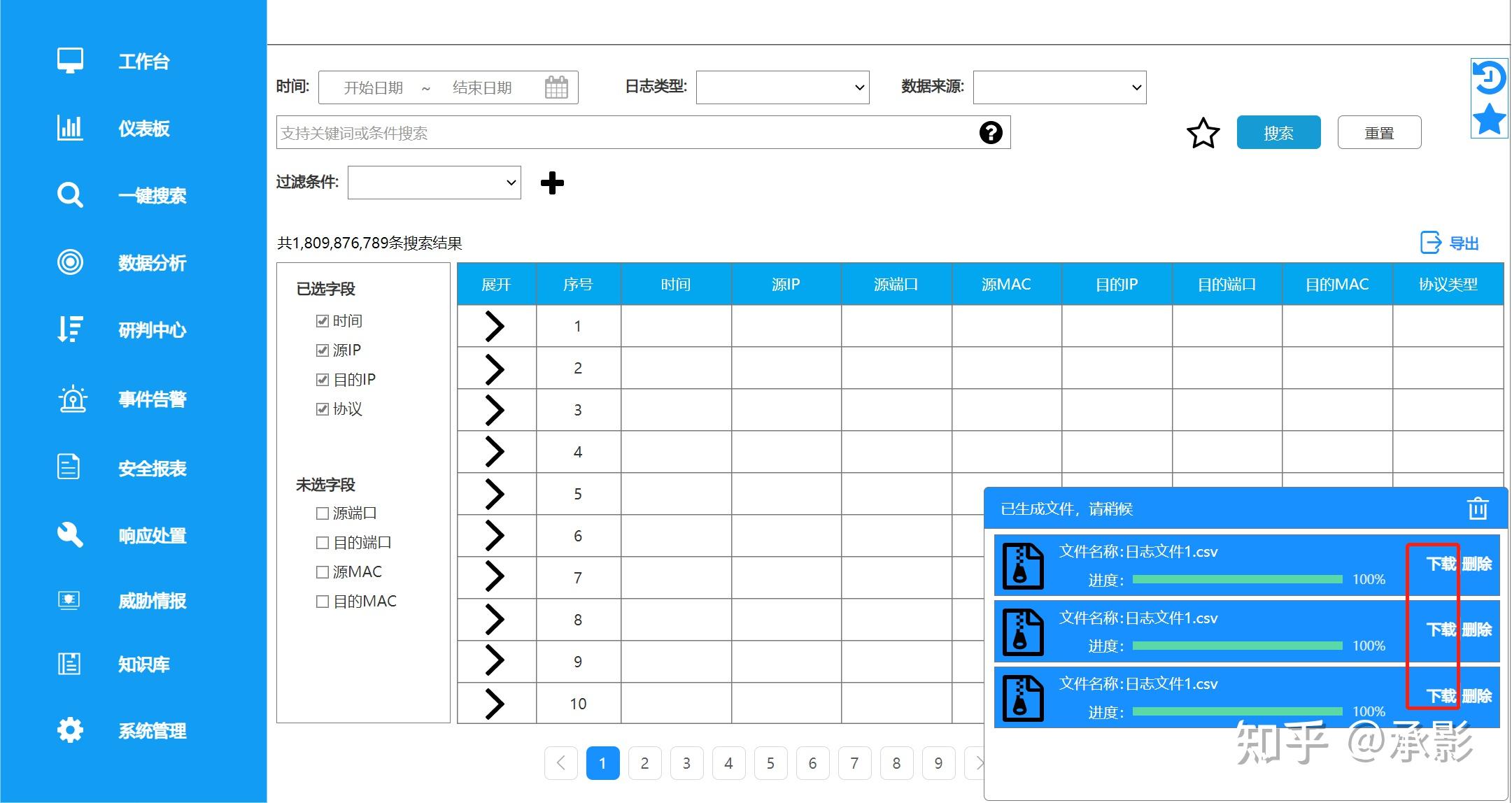Click the 开始日期 start date field
The image size is (1512, 803).
click(x=373, y=87)
